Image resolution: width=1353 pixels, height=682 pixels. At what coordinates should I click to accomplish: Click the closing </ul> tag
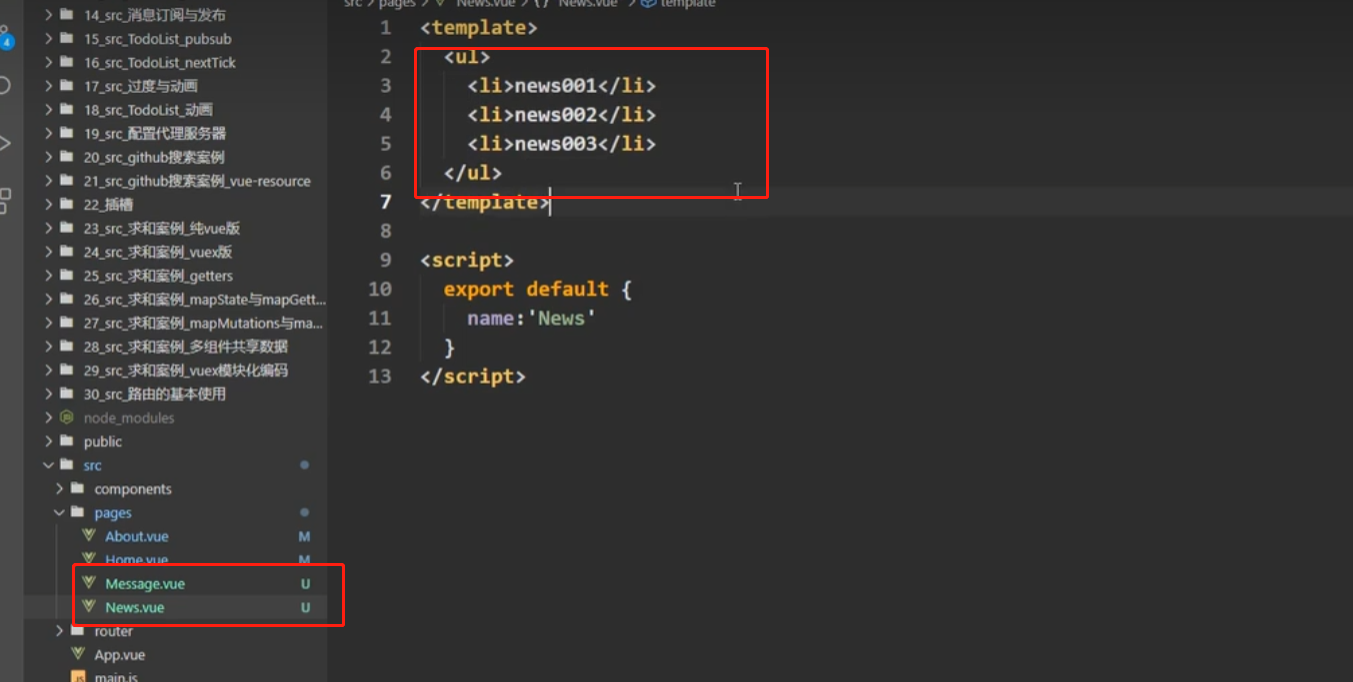473,173
